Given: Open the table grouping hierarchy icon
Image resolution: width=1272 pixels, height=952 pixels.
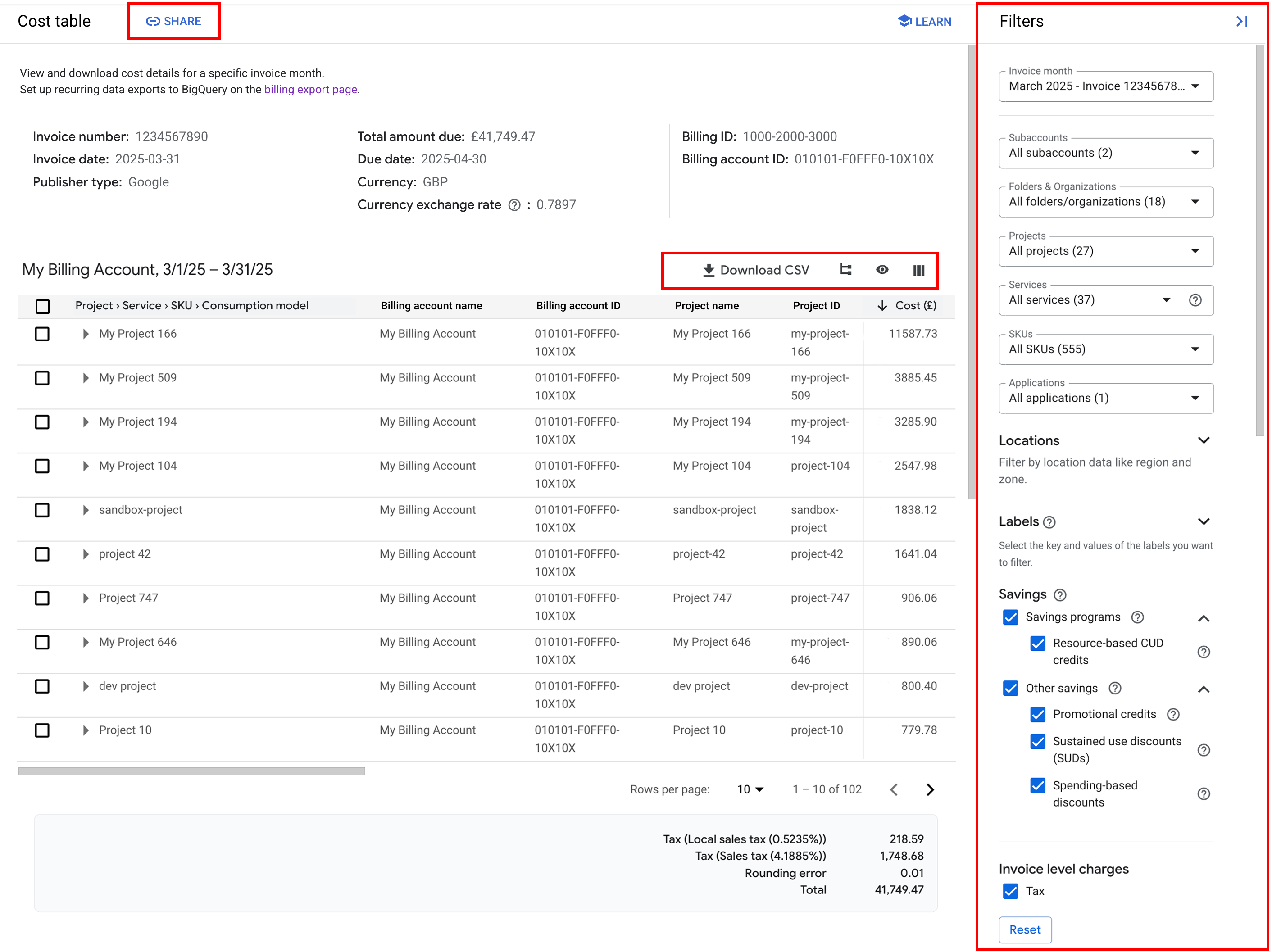Looking at the screenshot, I should coord(845,270).
